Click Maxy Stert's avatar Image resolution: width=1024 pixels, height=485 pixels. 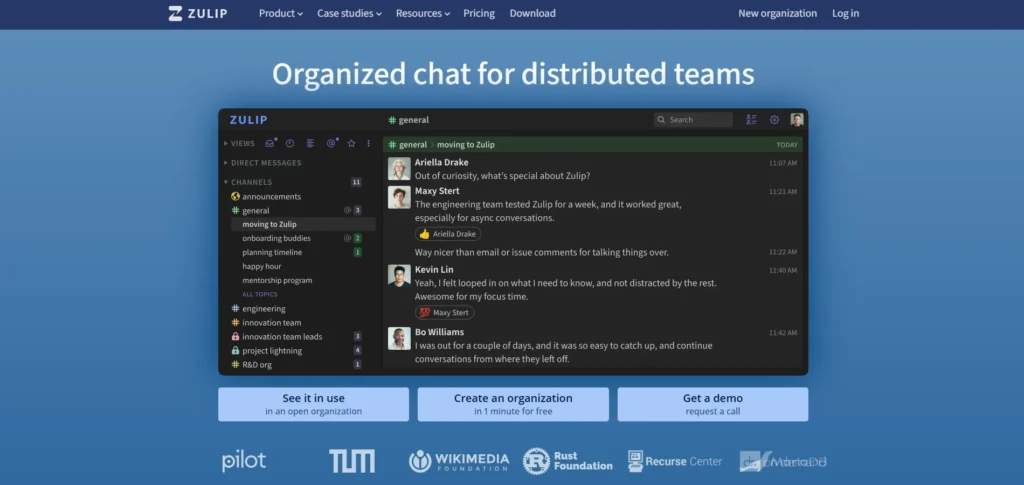click(399, 197)
